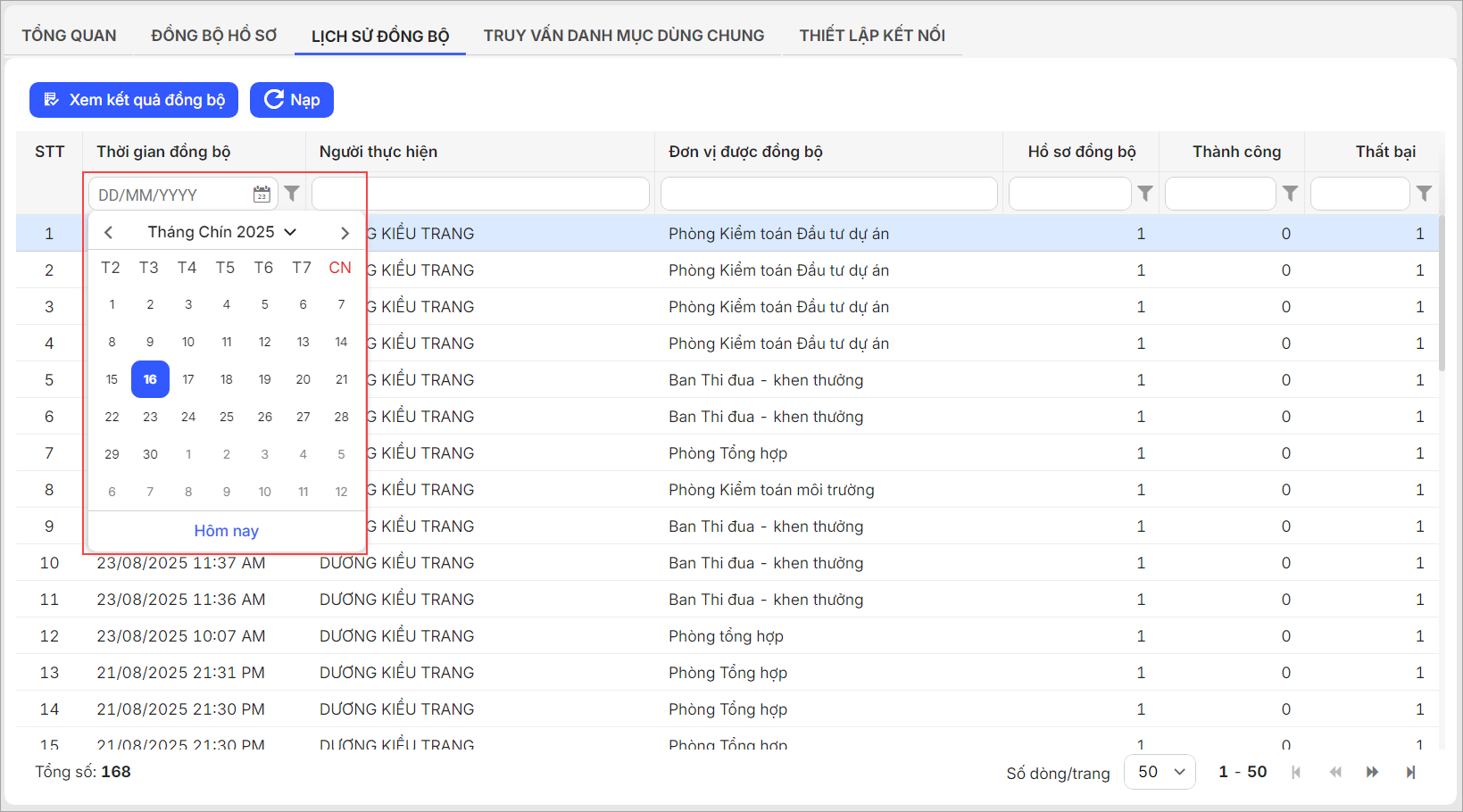Image resolution: width=1463 pixels, height=812 pixels.
Task: Click filter icon for Thất bại column
Action: coord(1425,194)
